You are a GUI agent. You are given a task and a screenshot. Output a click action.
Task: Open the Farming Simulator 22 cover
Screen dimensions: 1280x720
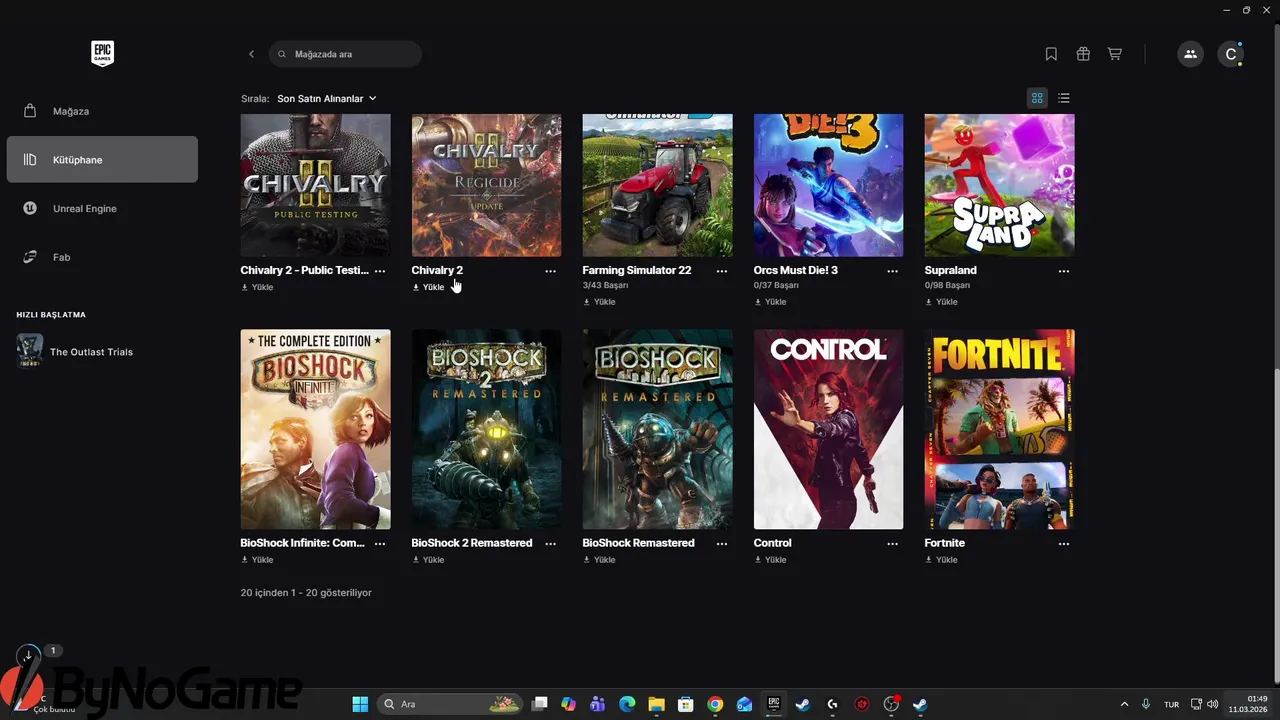[658, 185]
